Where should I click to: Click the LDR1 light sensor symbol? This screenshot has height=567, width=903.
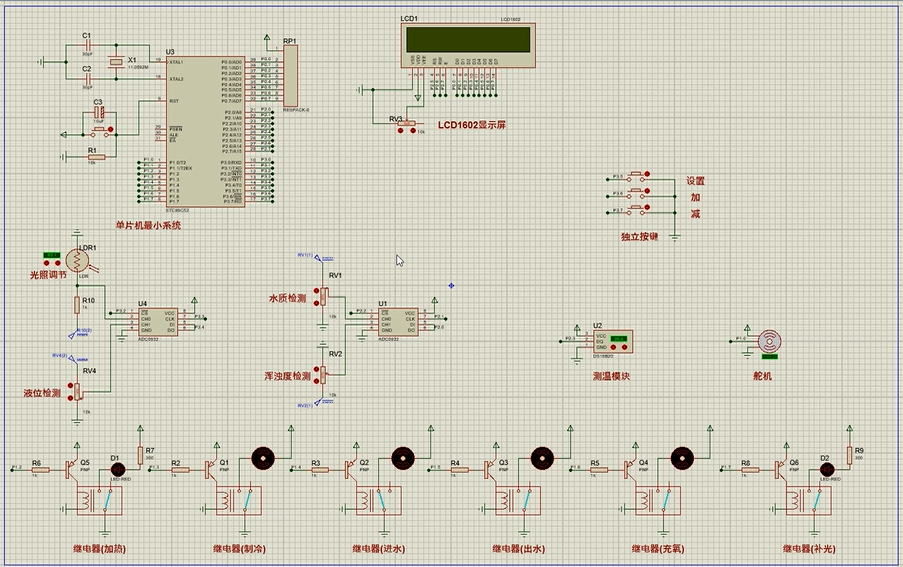tap(76, 258)
